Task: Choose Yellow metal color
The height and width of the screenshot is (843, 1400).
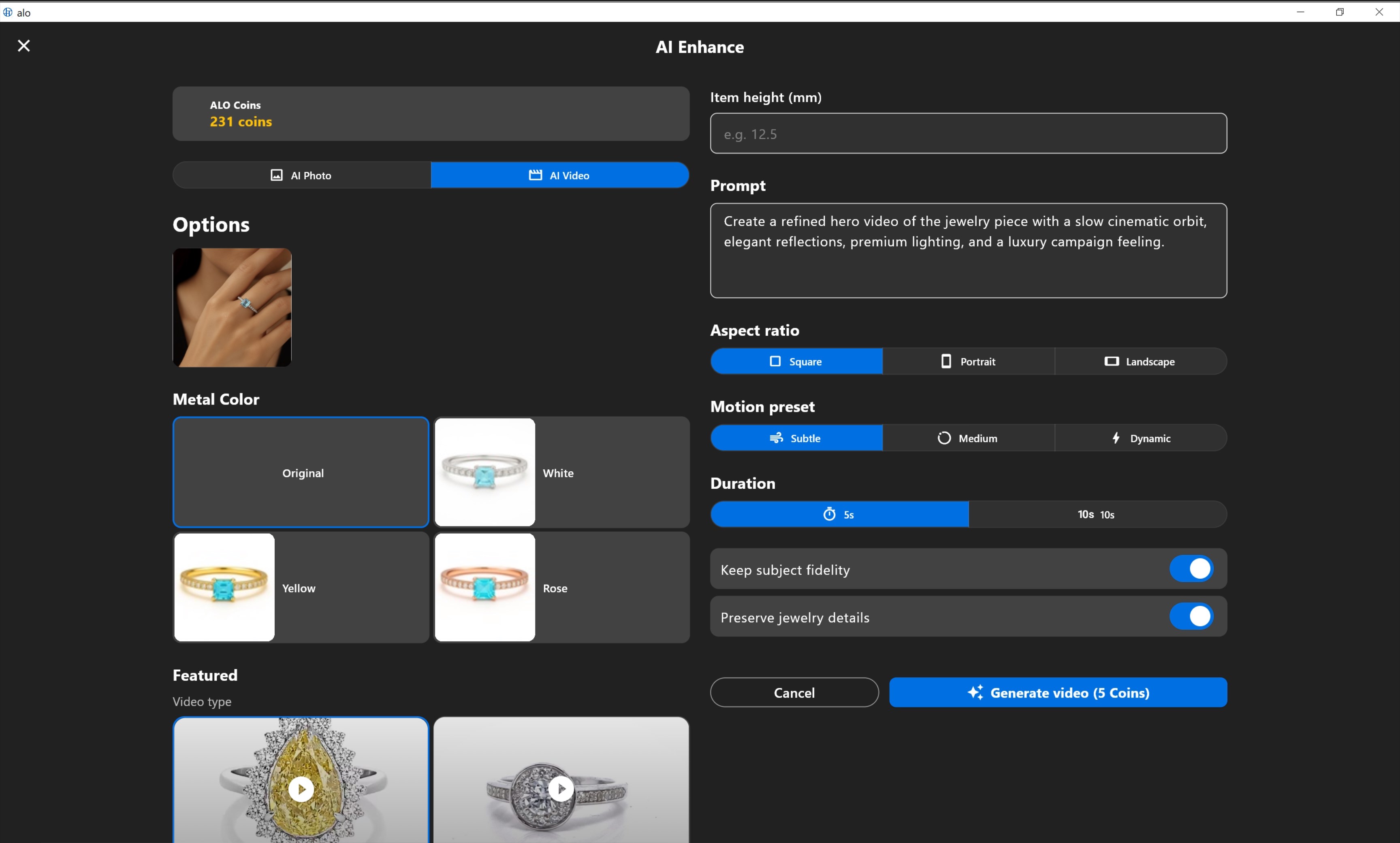Action: click(x=301, y=588)
